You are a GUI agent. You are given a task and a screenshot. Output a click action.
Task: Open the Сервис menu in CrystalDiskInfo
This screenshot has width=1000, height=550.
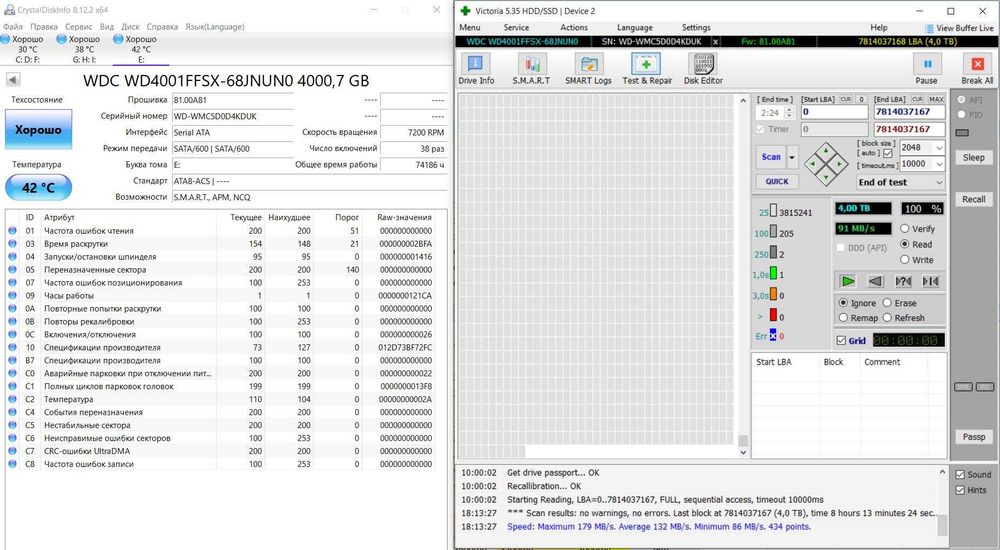pos(79,27)
